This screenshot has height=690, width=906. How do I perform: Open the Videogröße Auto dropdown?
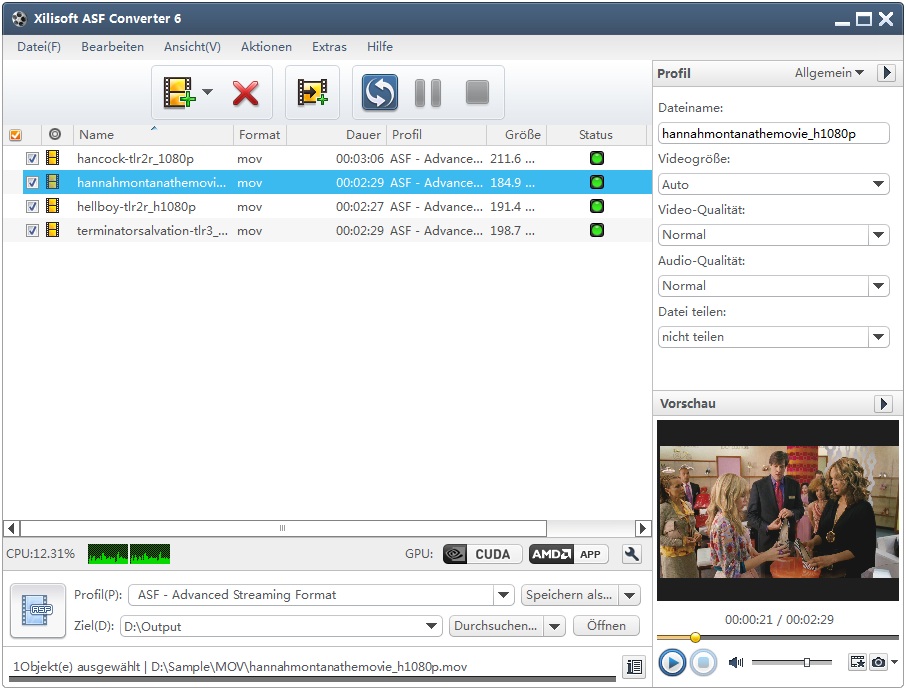(773, 184)
